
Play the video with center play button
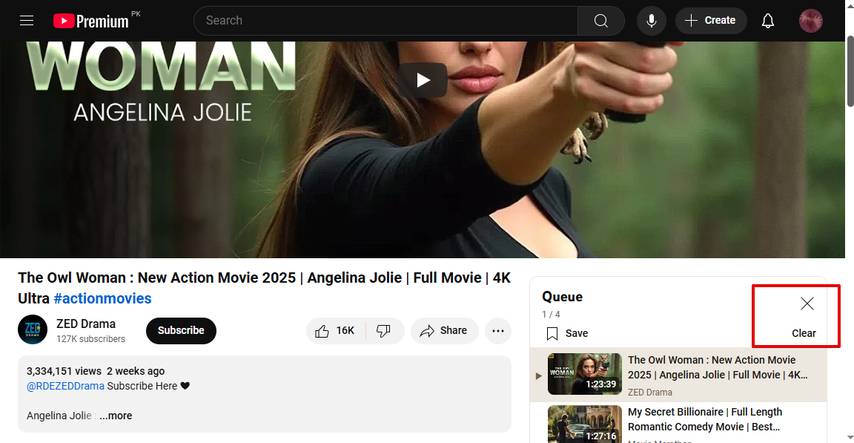pyautogui.click(x=423, y=81)
